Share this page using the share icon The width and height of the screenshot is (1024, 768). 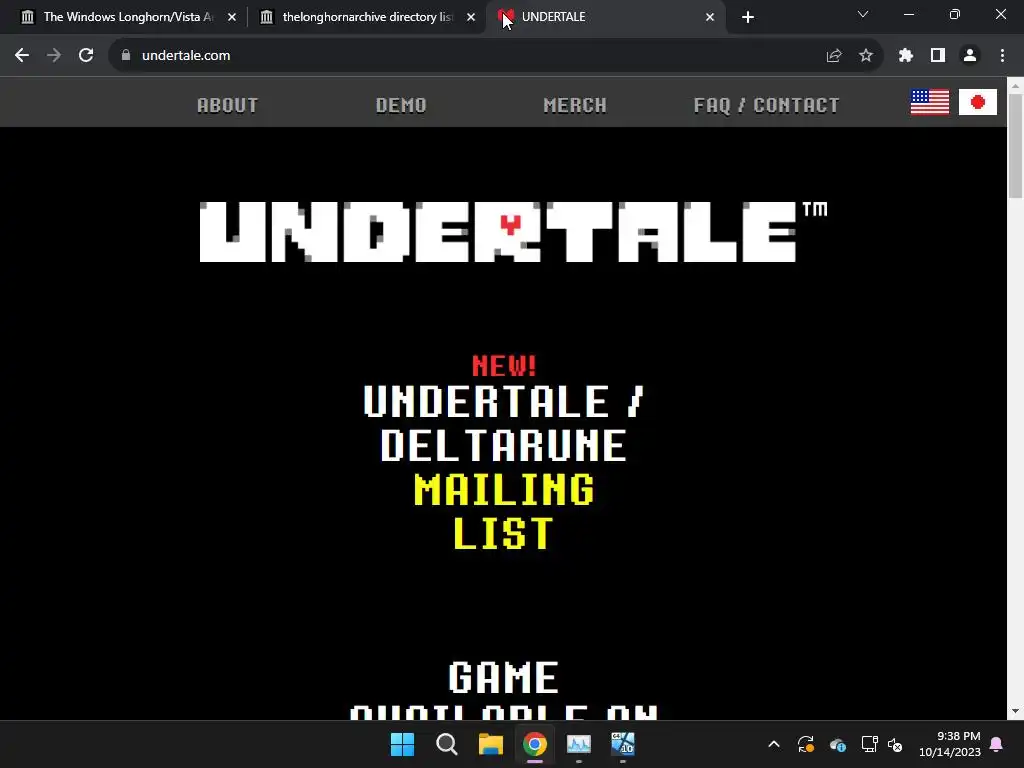(x=834, y=56)
